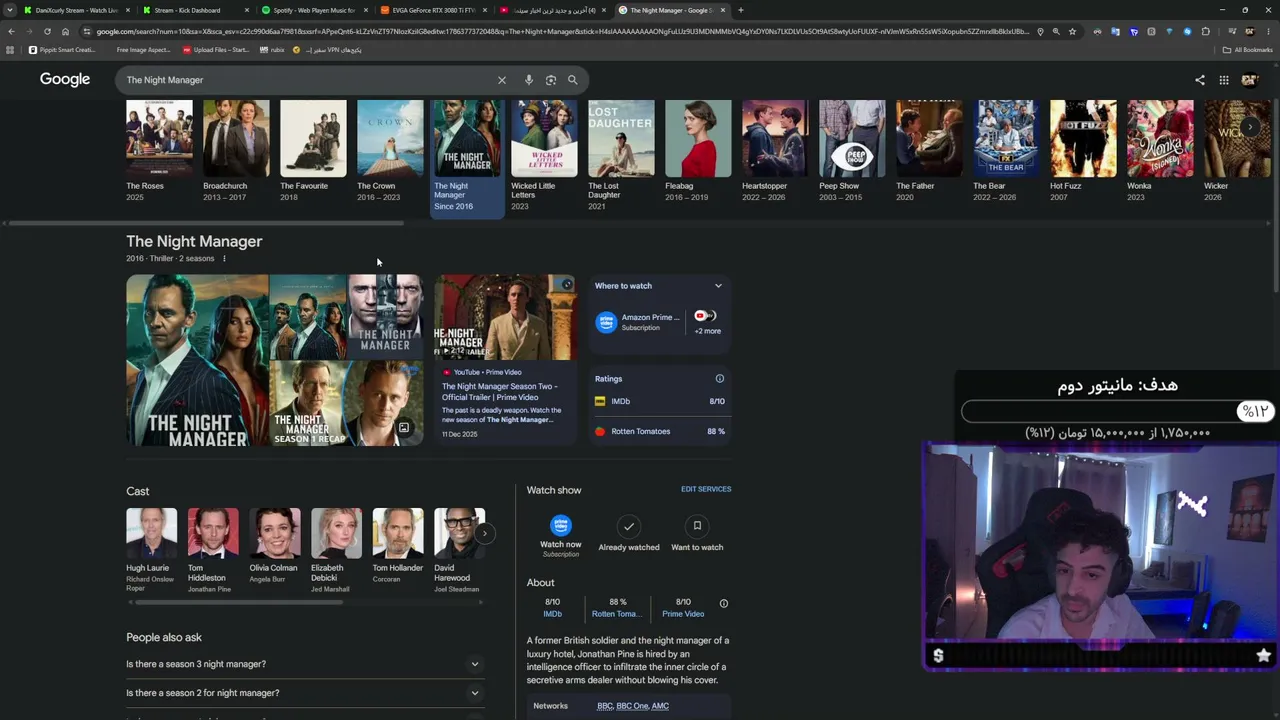
Task: Start a voice search with the microphone
Action: click(529, 80)
